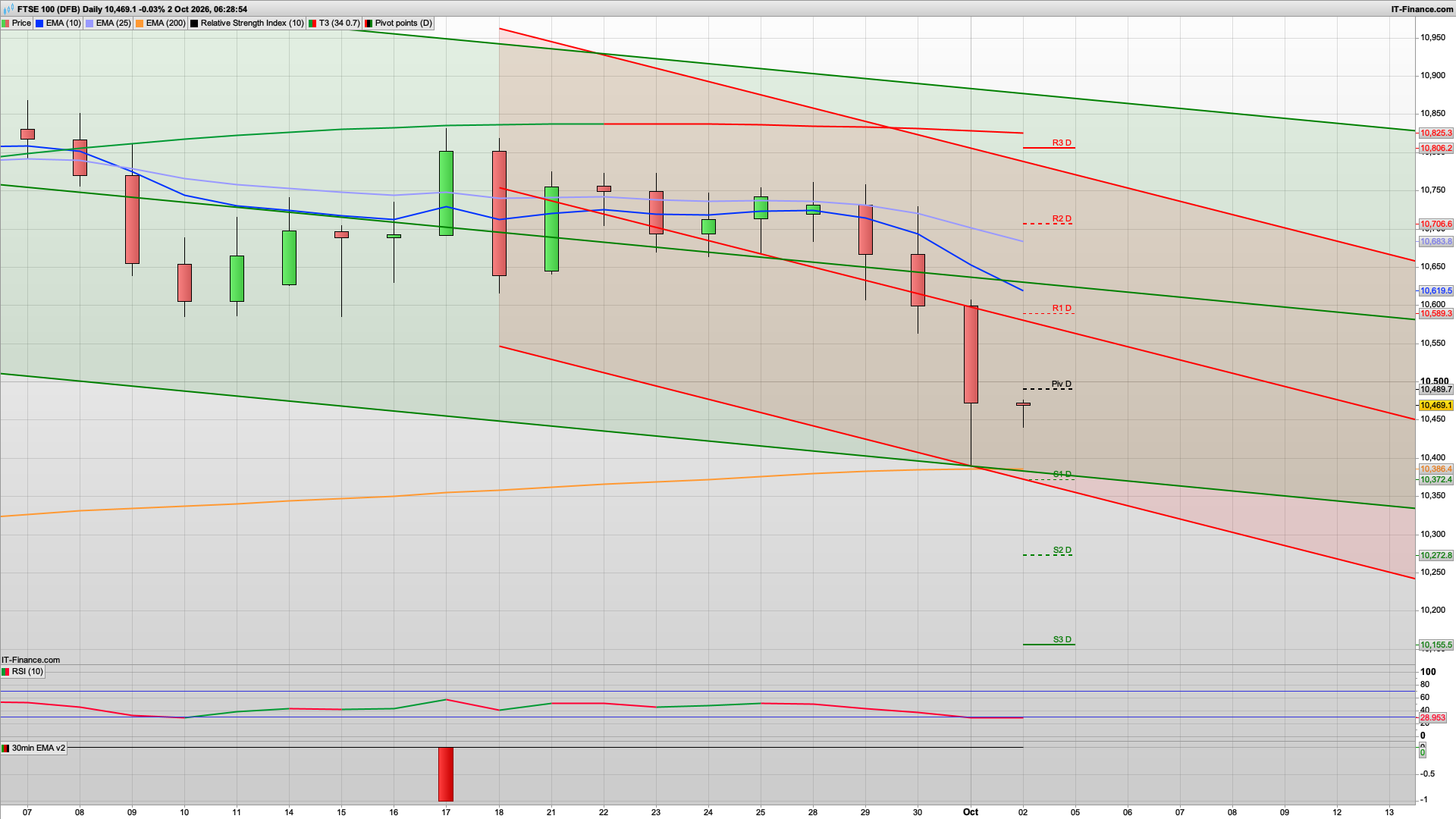Open the EMA (200) indicator label
Viewport: 1456px width, 819px height.
point(165,23)
